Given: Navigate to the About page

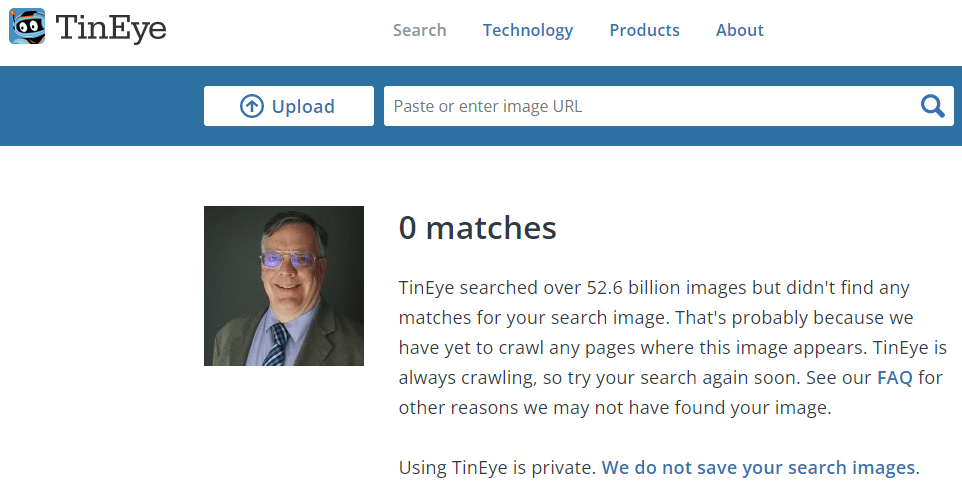Looking at the screenshot, I should click(x=739, y=30).
